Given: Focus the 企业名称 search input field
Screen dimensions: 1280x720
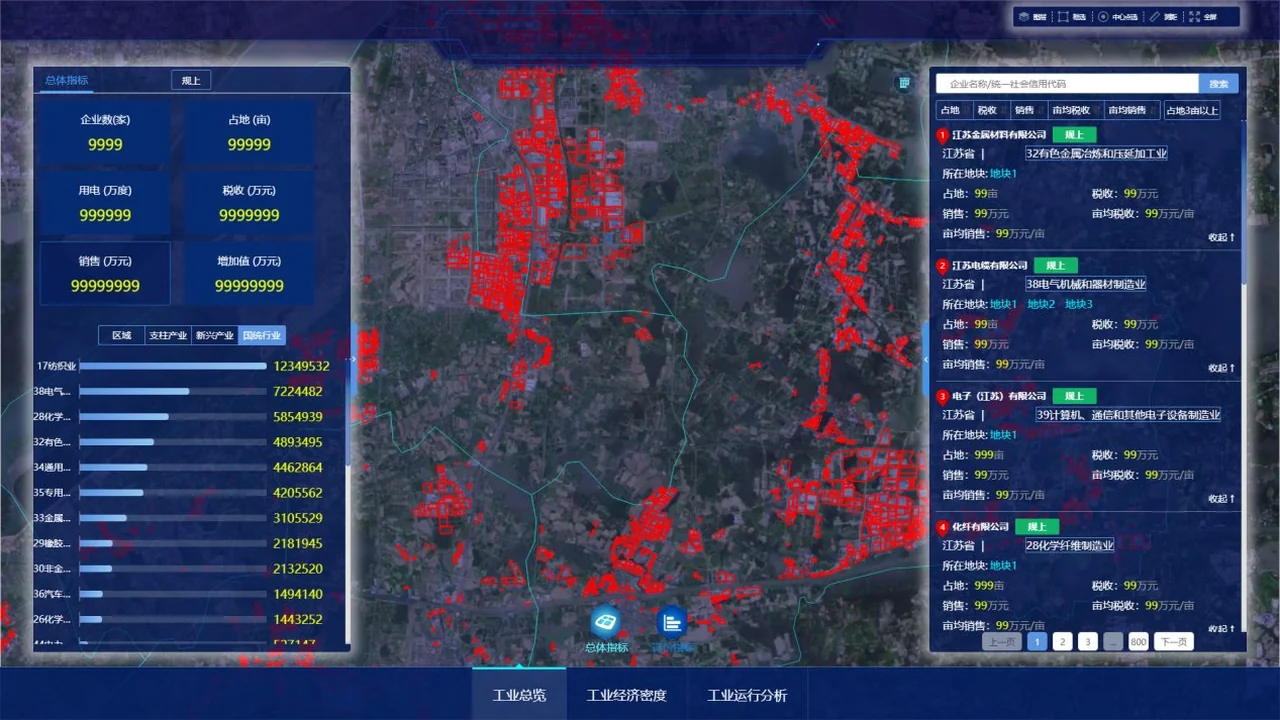Looking at the screenshot, I should pyautogui.click(x=1067, y=84).
